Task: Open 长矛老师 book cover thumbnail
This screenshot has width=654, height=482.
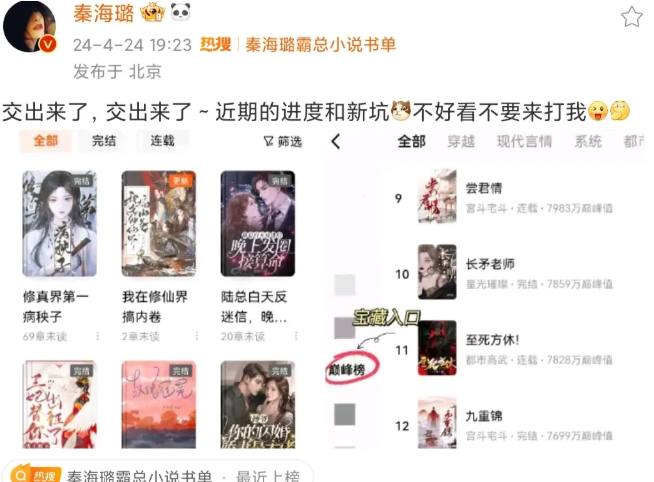Action: point(437,272)
